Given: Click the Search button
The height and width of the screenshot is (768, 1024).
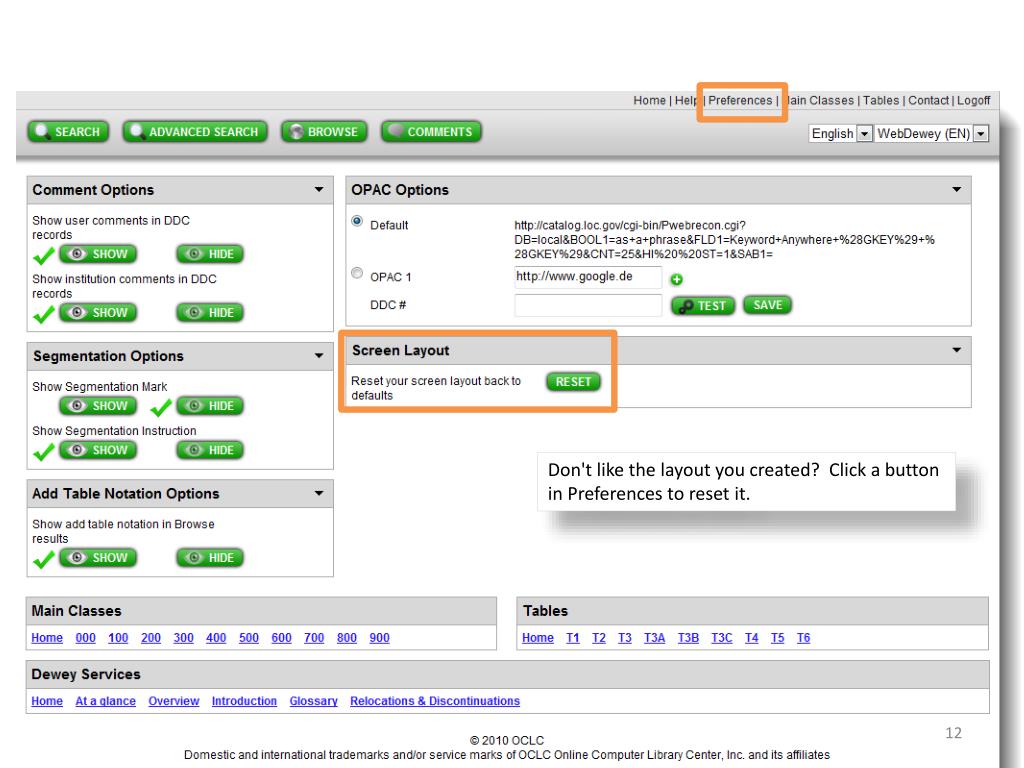Looking at the screenshot, I should tap(68, 132).
